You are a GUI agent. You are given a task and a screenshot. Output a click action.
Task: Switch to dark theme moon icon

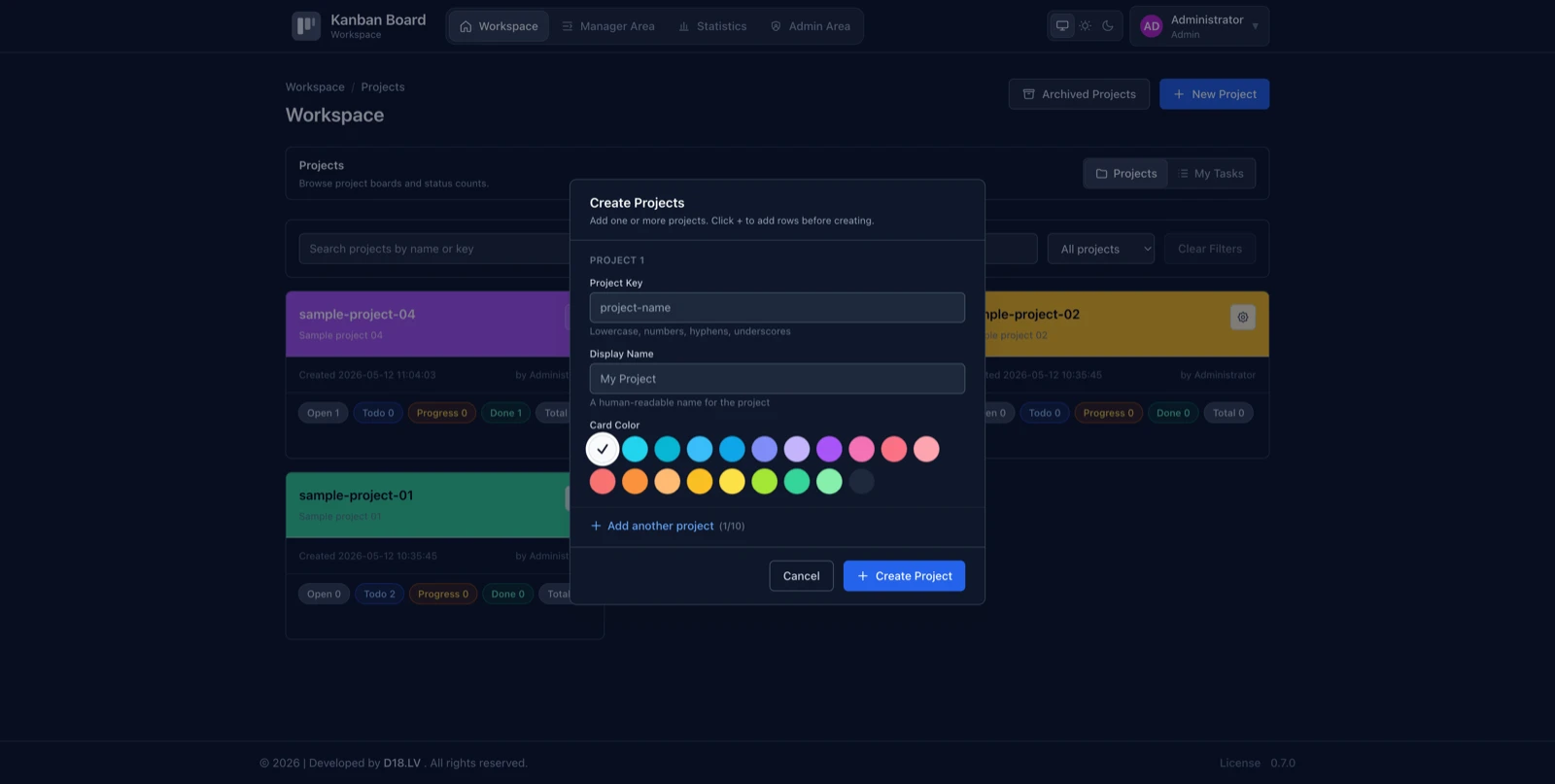[1107, 26]
